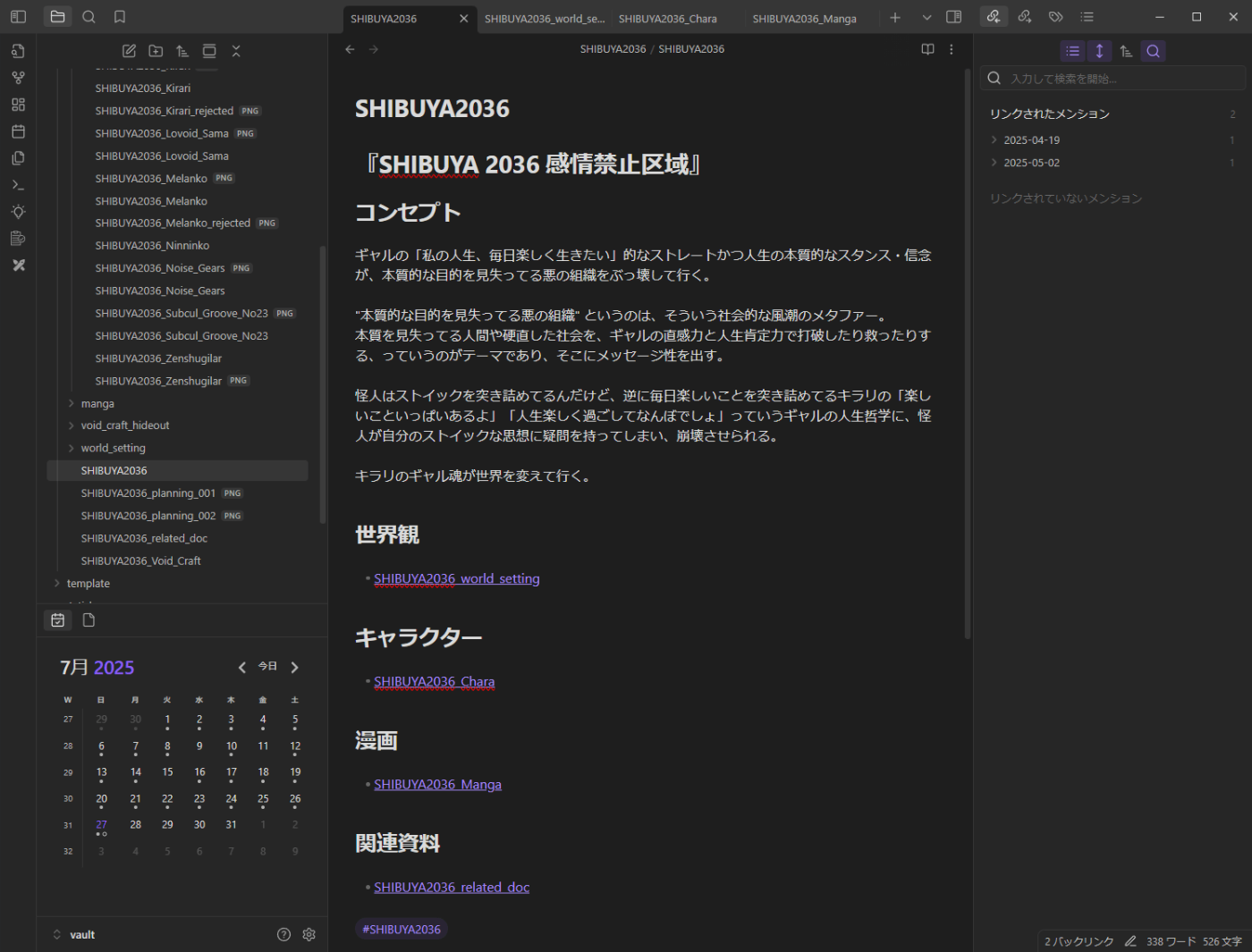
Task: Toggle the left sidebar collapse
Action: 18,17
